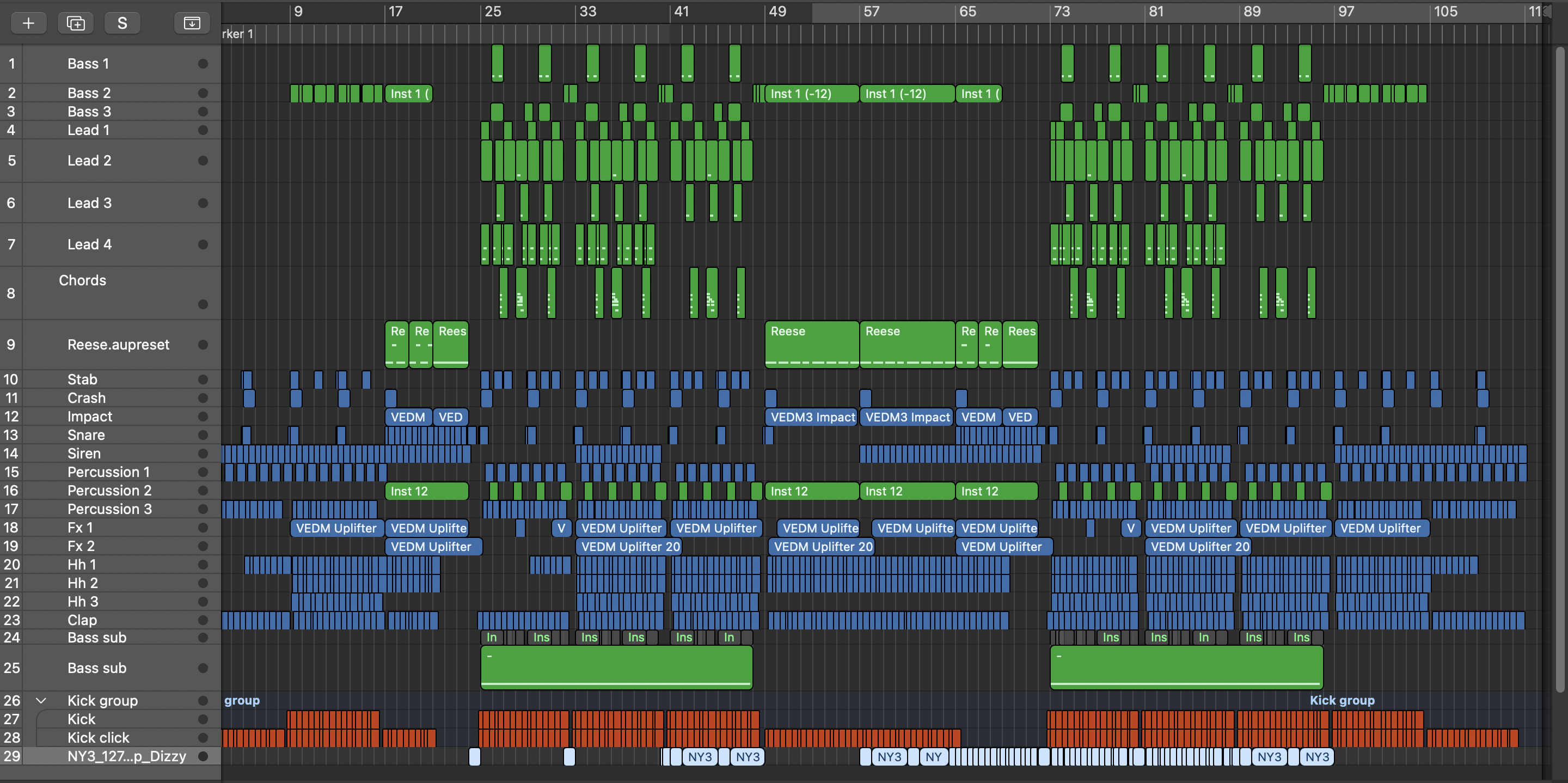1568x783 pixels.
Task: Toggle the global Solo S button
Action: pyautogui.click(x=122, y=23)
